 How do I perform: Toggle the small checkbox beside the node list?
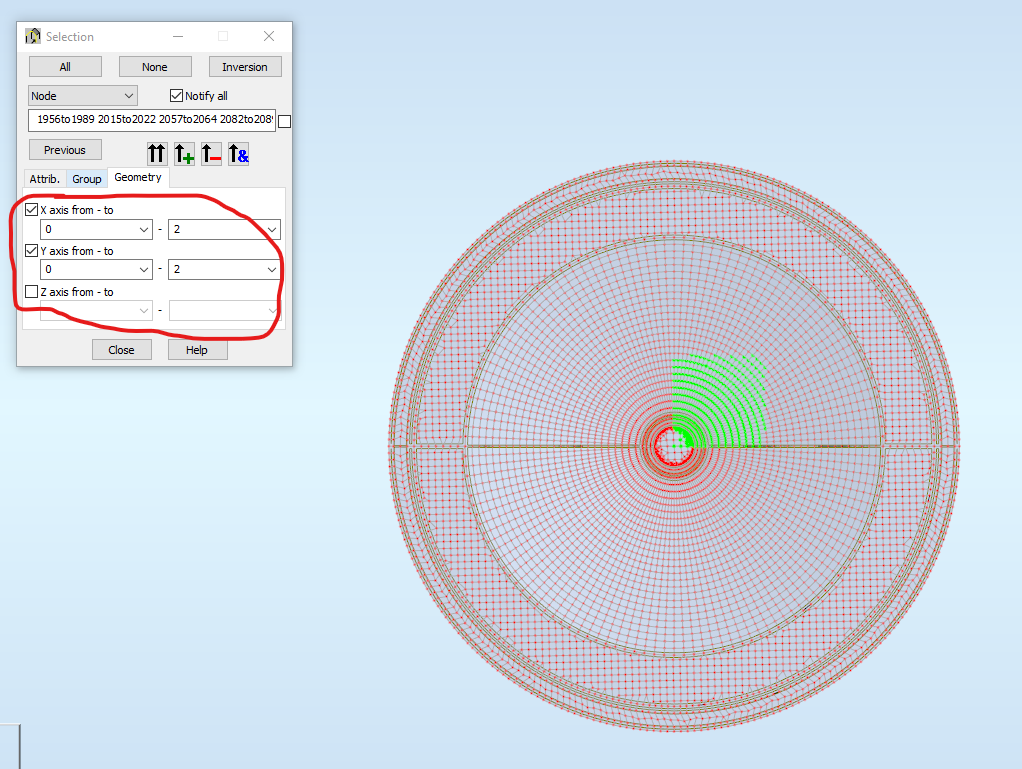click(x=283, y=119)
